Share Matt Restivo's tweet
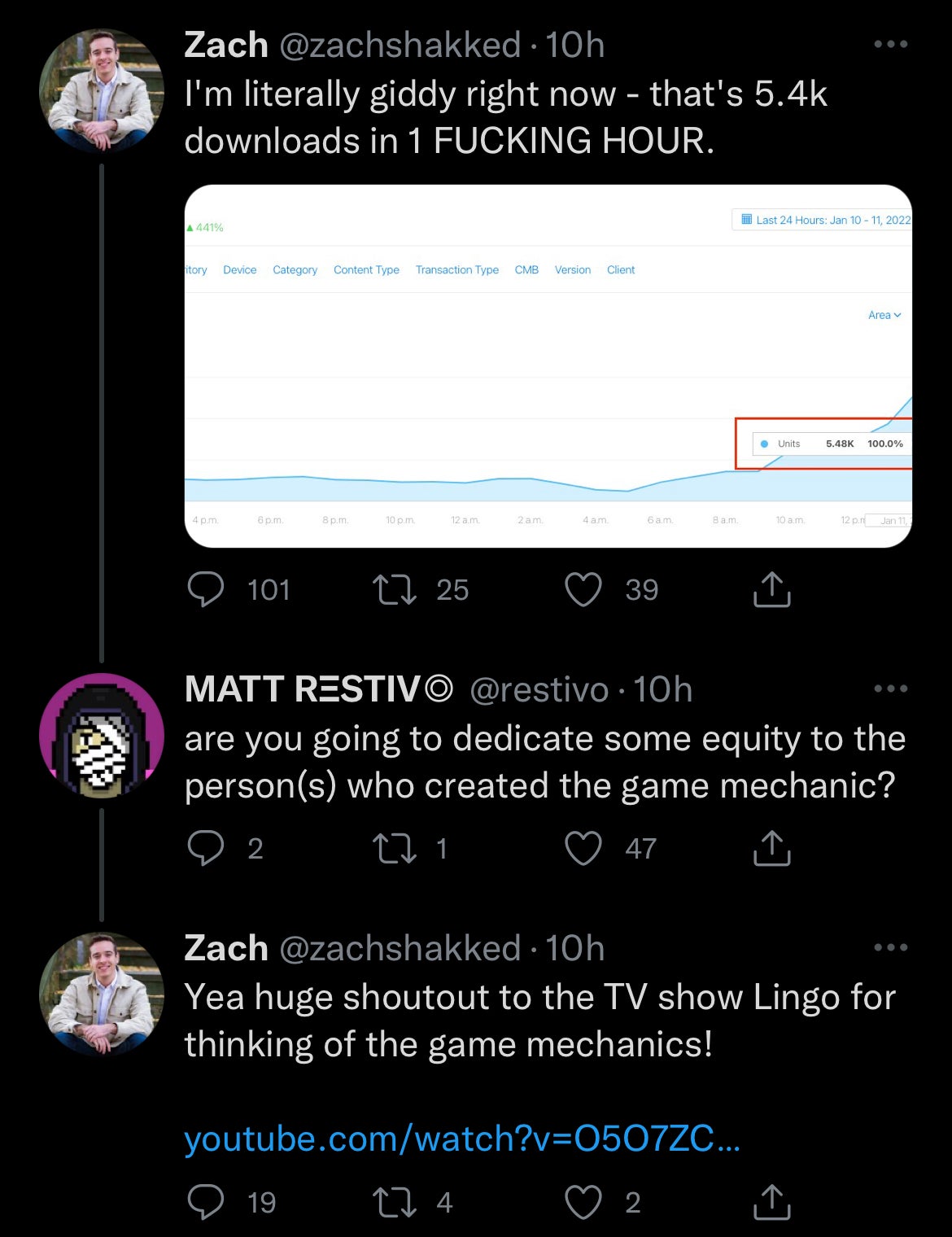Viewport: 952px width, 1237px height. 771,849
